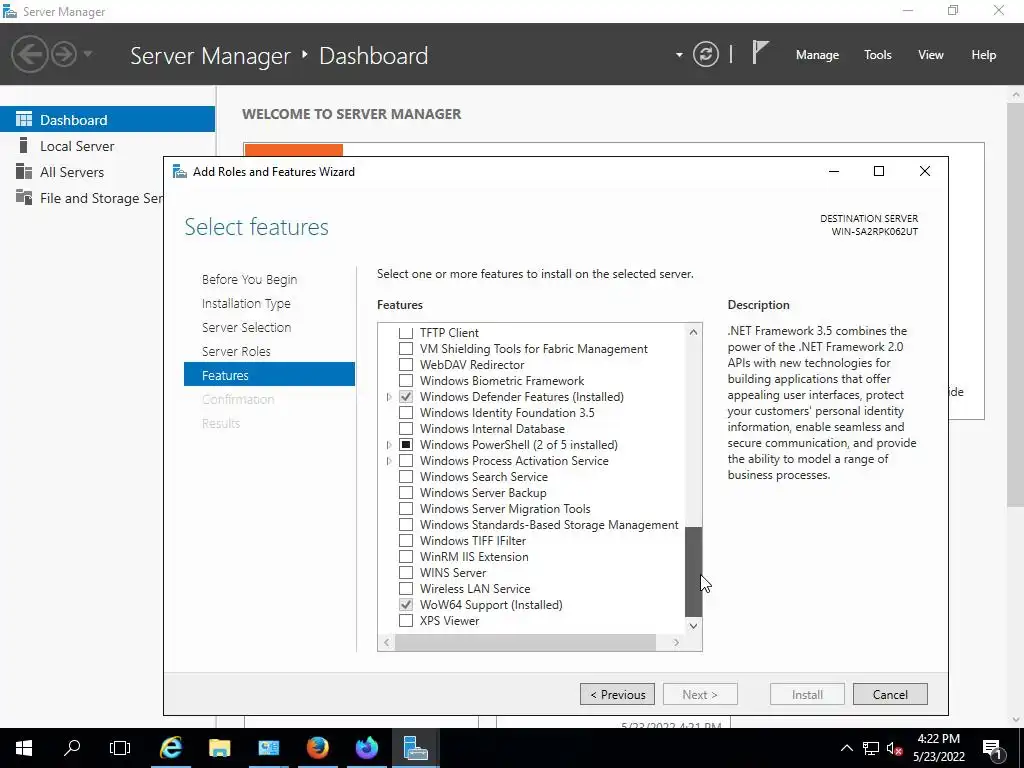Click features list vertical scrollbar thumb
The width and height of the screenshot is (1024, 768).
tap(694, 571)
